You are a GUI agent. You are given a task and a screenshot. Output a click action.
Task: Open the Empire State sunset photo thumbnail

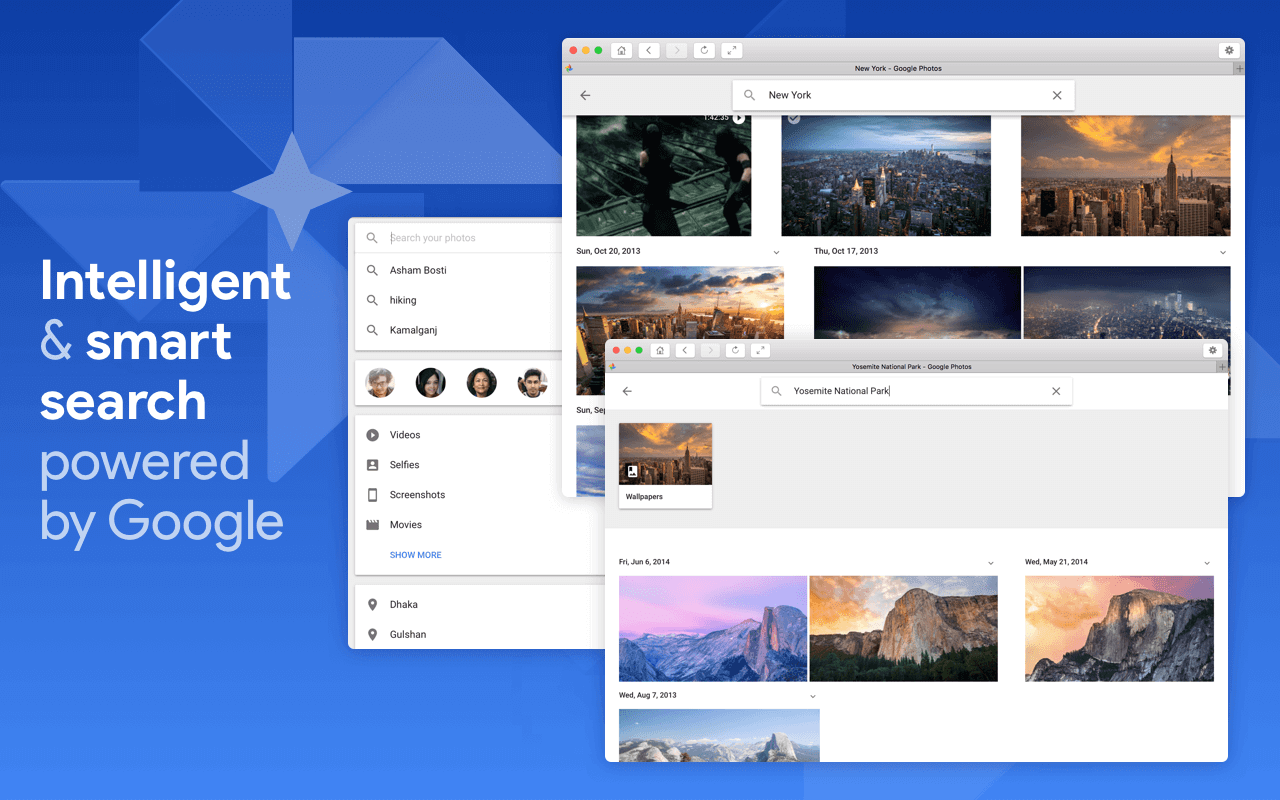(1126, 175)
